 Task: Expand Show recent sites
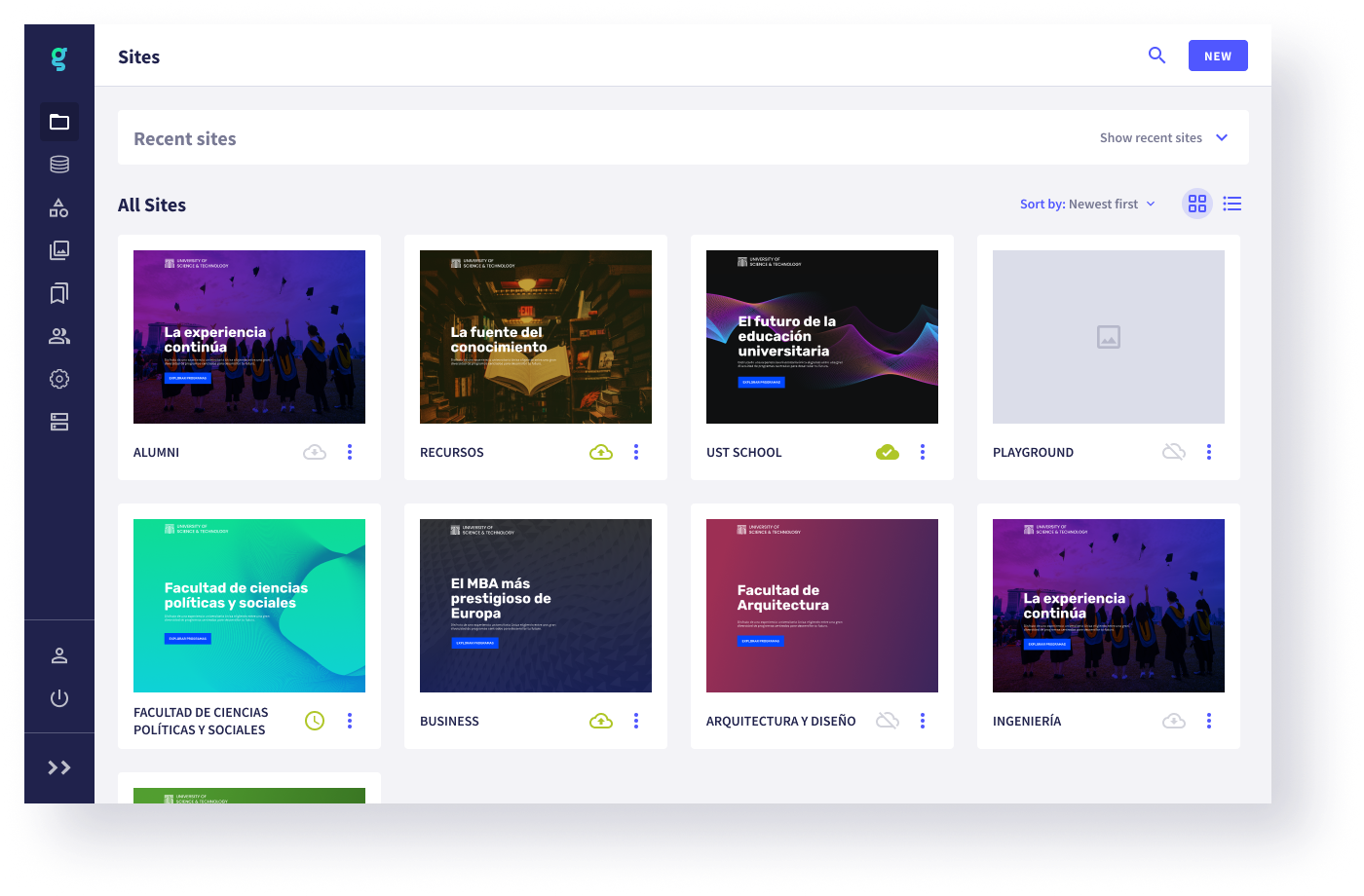tap(1163, 137)
